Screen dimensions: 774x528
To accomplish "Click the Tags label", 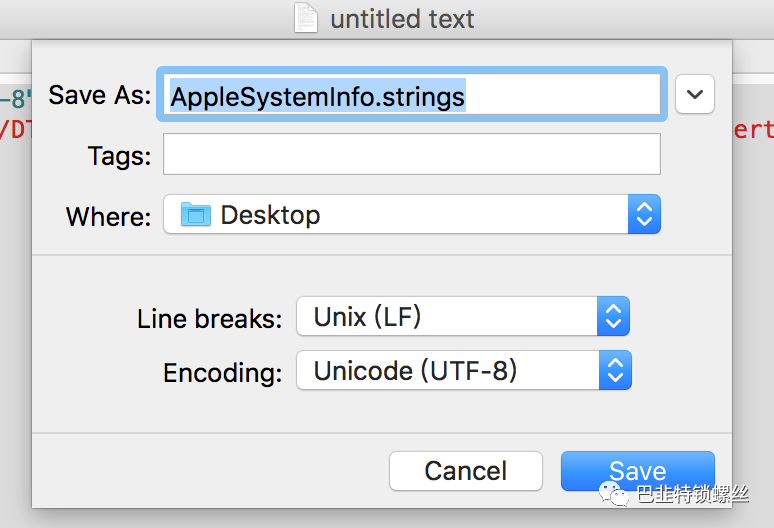I will click(119, 156).
